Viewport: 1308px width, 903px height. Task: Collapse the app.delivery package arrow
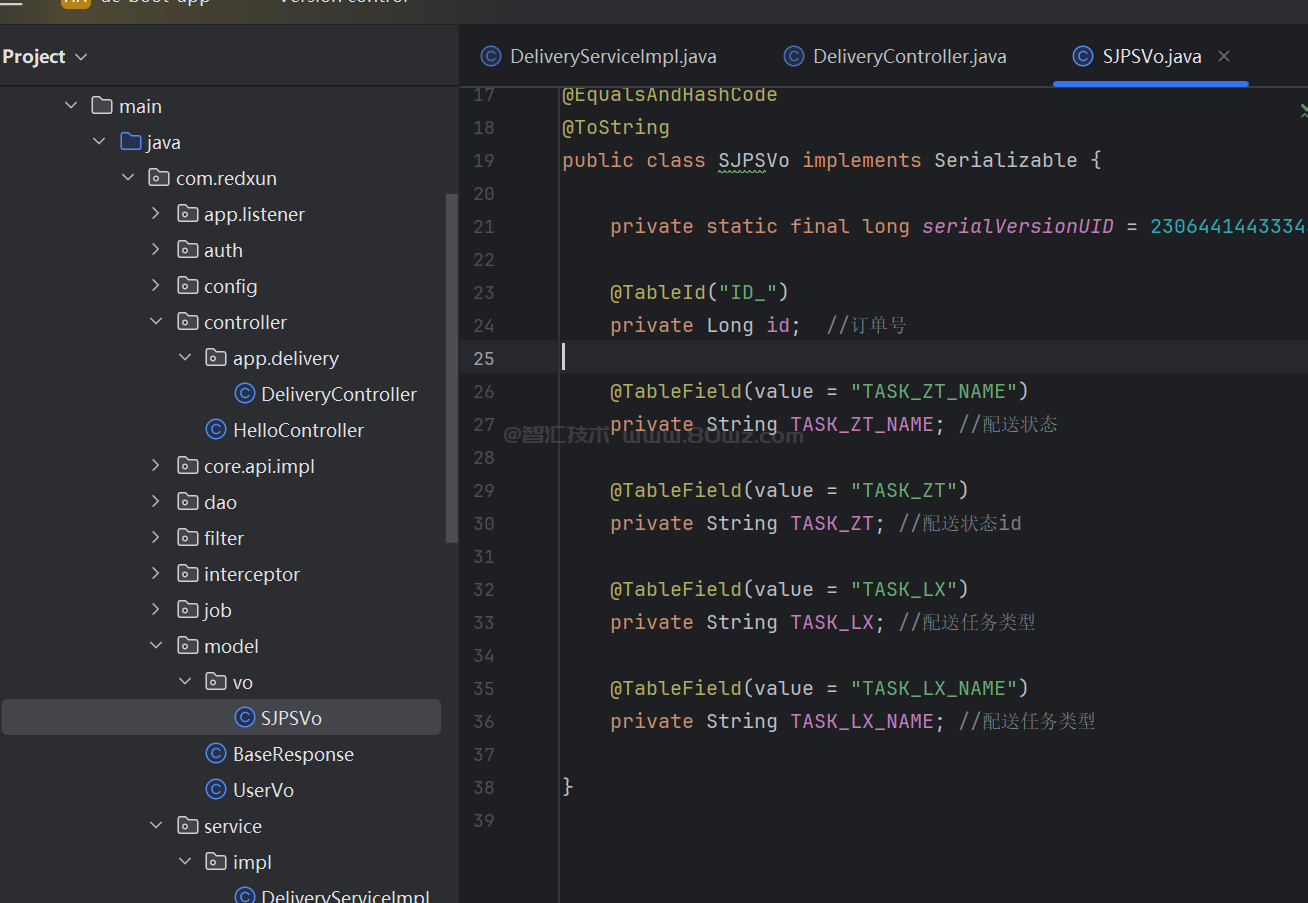(x=184, y=358)
